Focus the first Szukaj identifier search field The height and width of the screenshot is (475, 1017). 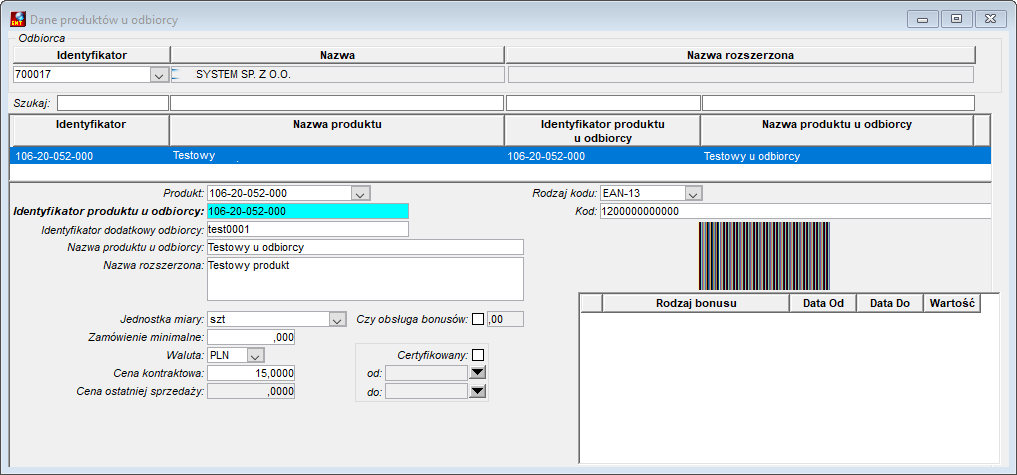pos(113,103)
